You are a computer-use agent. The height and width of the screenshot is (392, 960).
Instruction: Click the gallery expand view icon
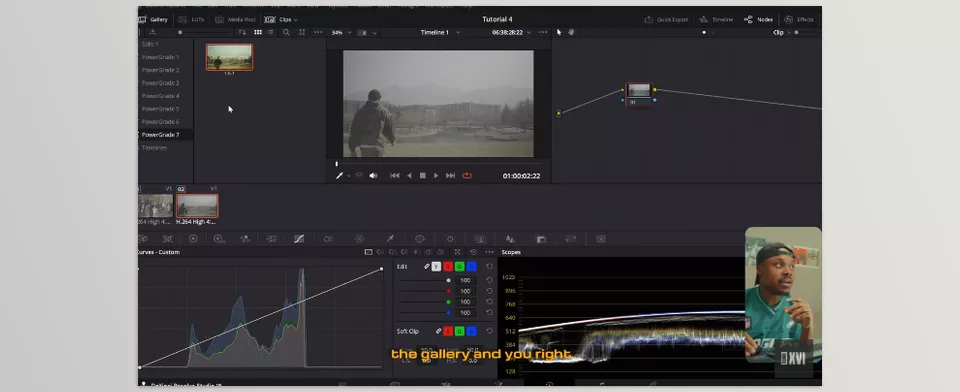click(x=302, y=32)
